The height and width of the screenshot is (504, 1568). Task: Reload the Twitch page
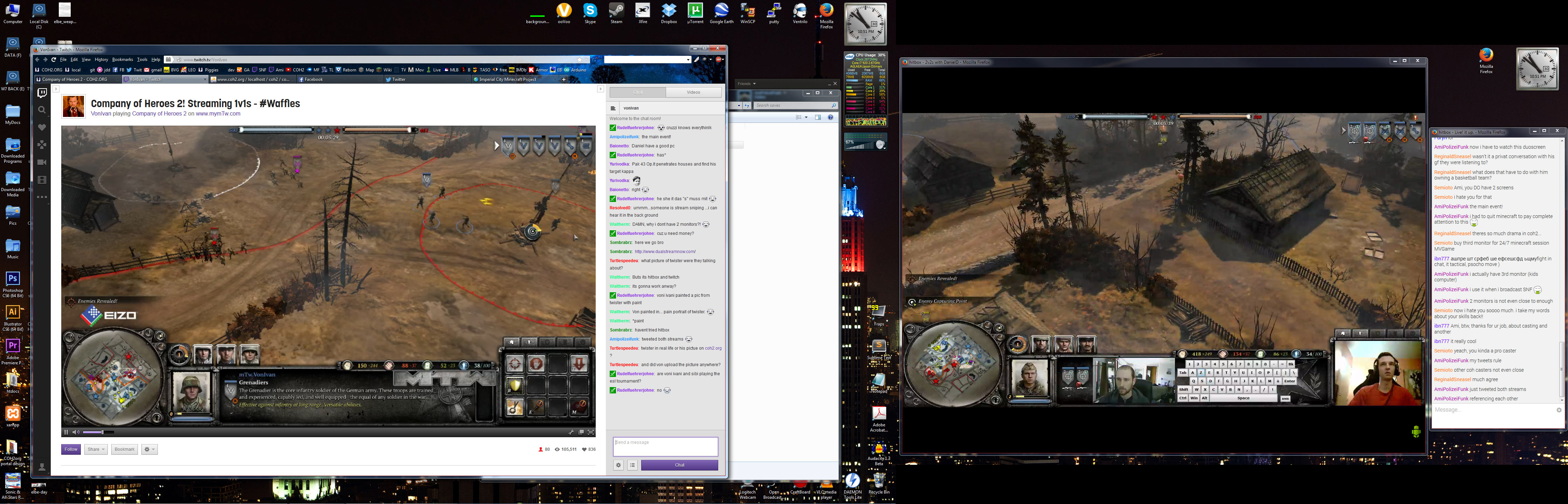click(x=54, y=59)
